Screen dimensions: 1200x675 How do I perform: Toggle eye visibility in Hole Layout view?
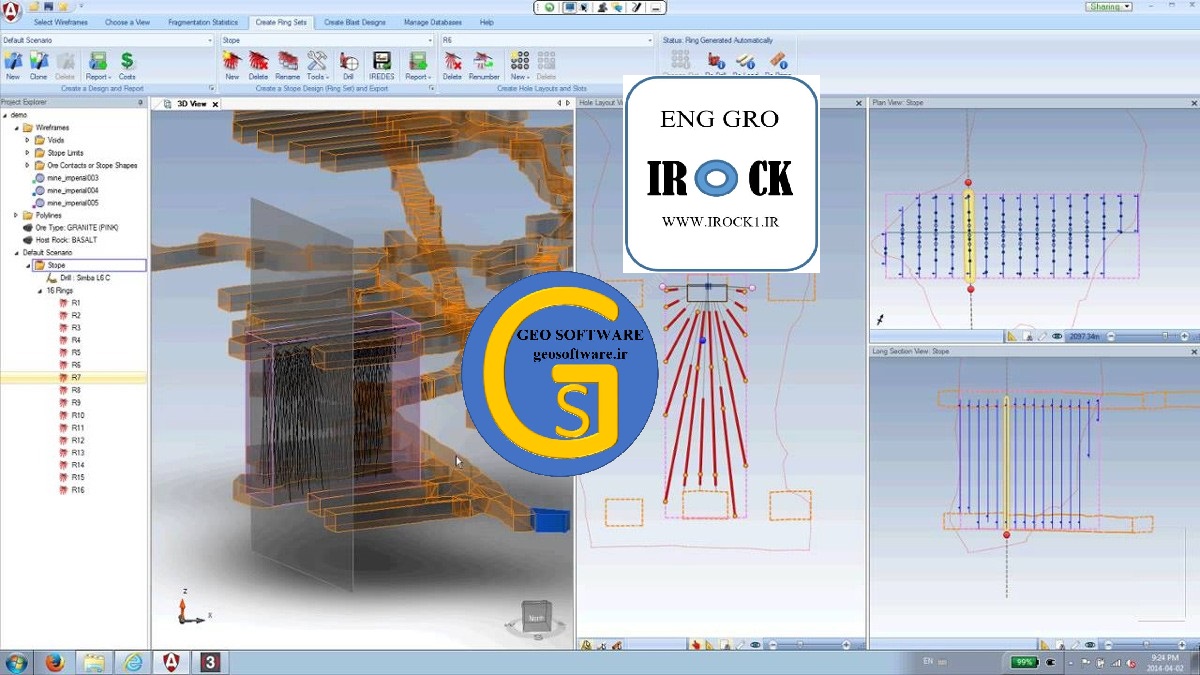(755, 645)
